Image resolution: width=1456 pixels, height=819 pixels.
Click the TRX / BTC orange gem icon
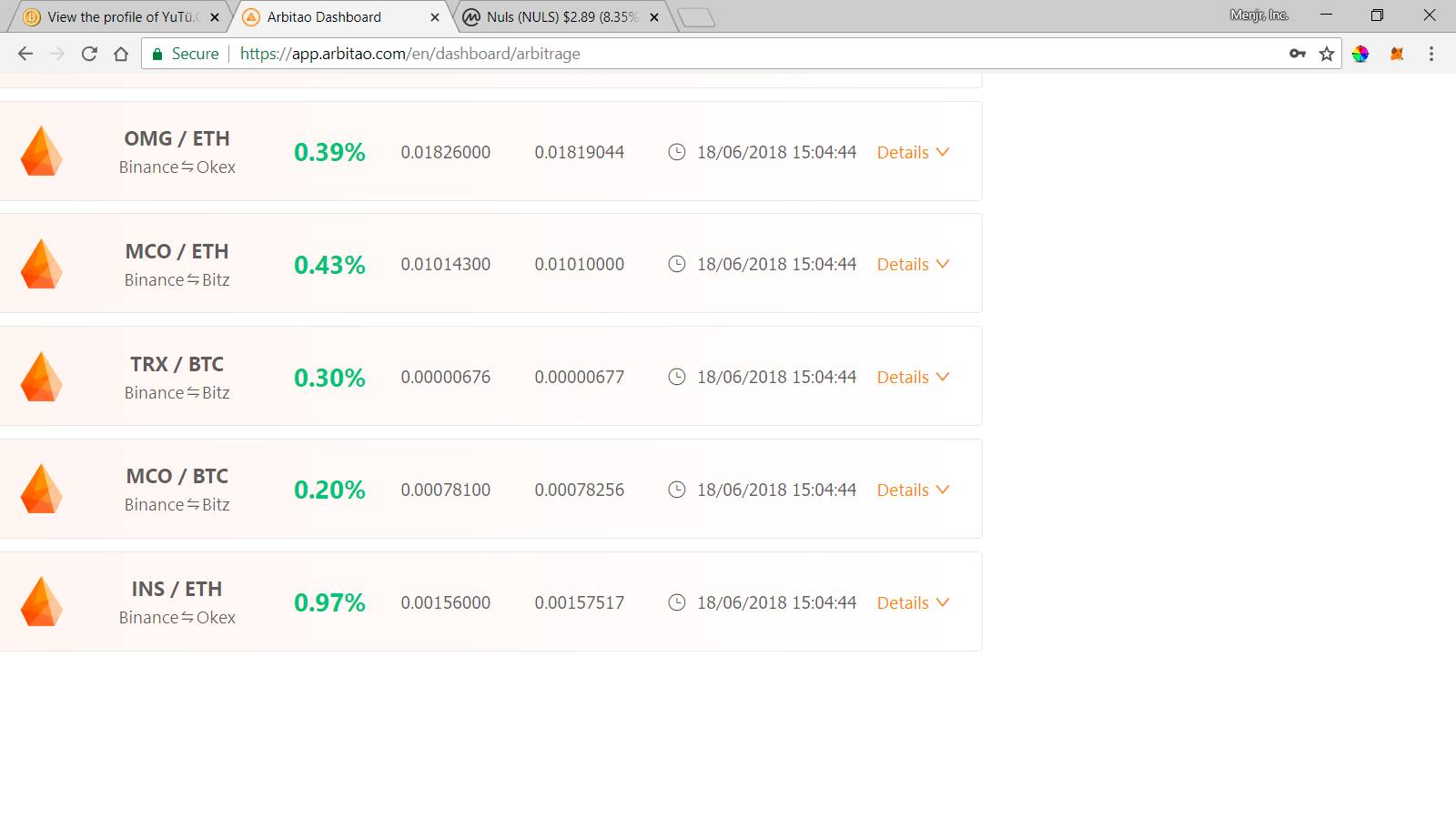pyautogui.click(x=41, y=377)
